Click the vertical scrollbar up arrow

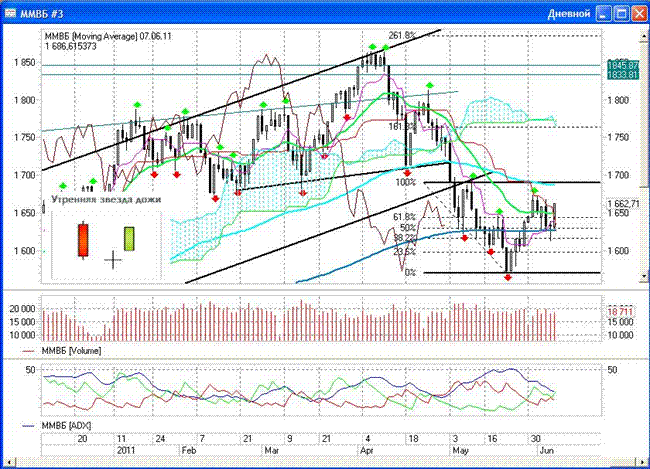click(x=644, y=36)
